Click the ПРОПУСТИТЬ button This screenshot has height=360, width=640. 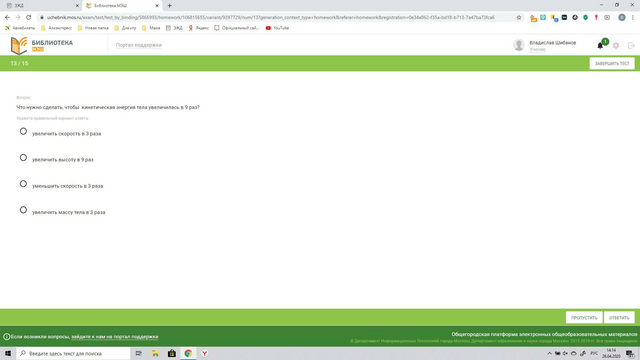584,318
